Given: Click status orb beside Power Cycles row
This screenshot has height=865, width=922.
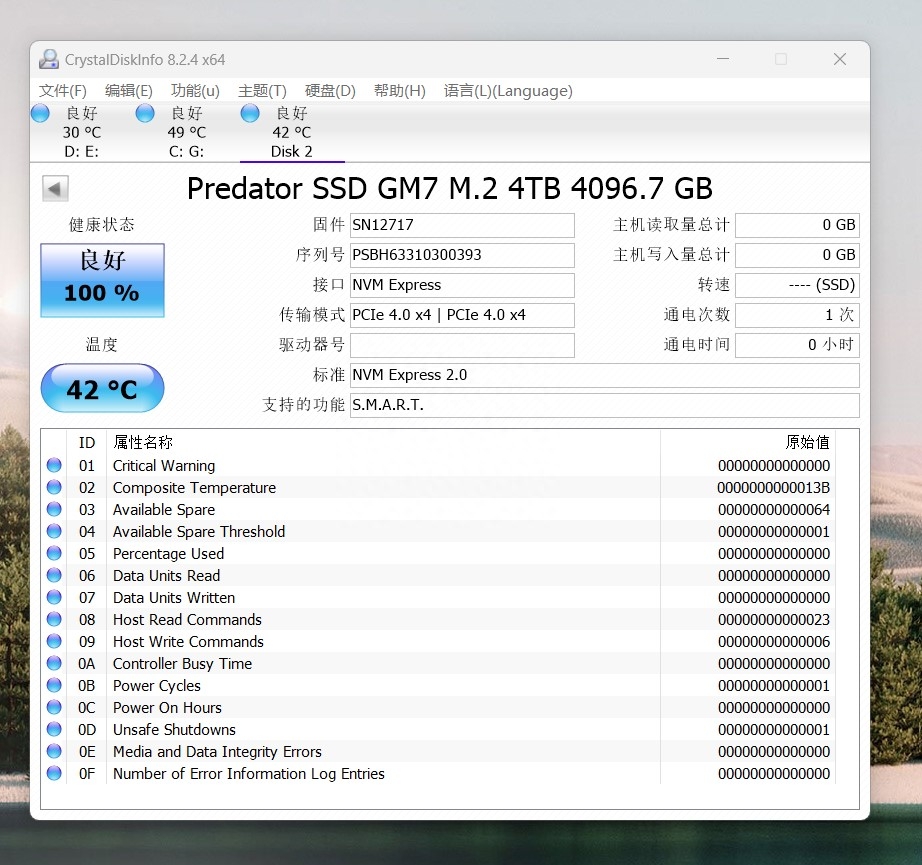Looking at the screenshot, I should point(54,685).
